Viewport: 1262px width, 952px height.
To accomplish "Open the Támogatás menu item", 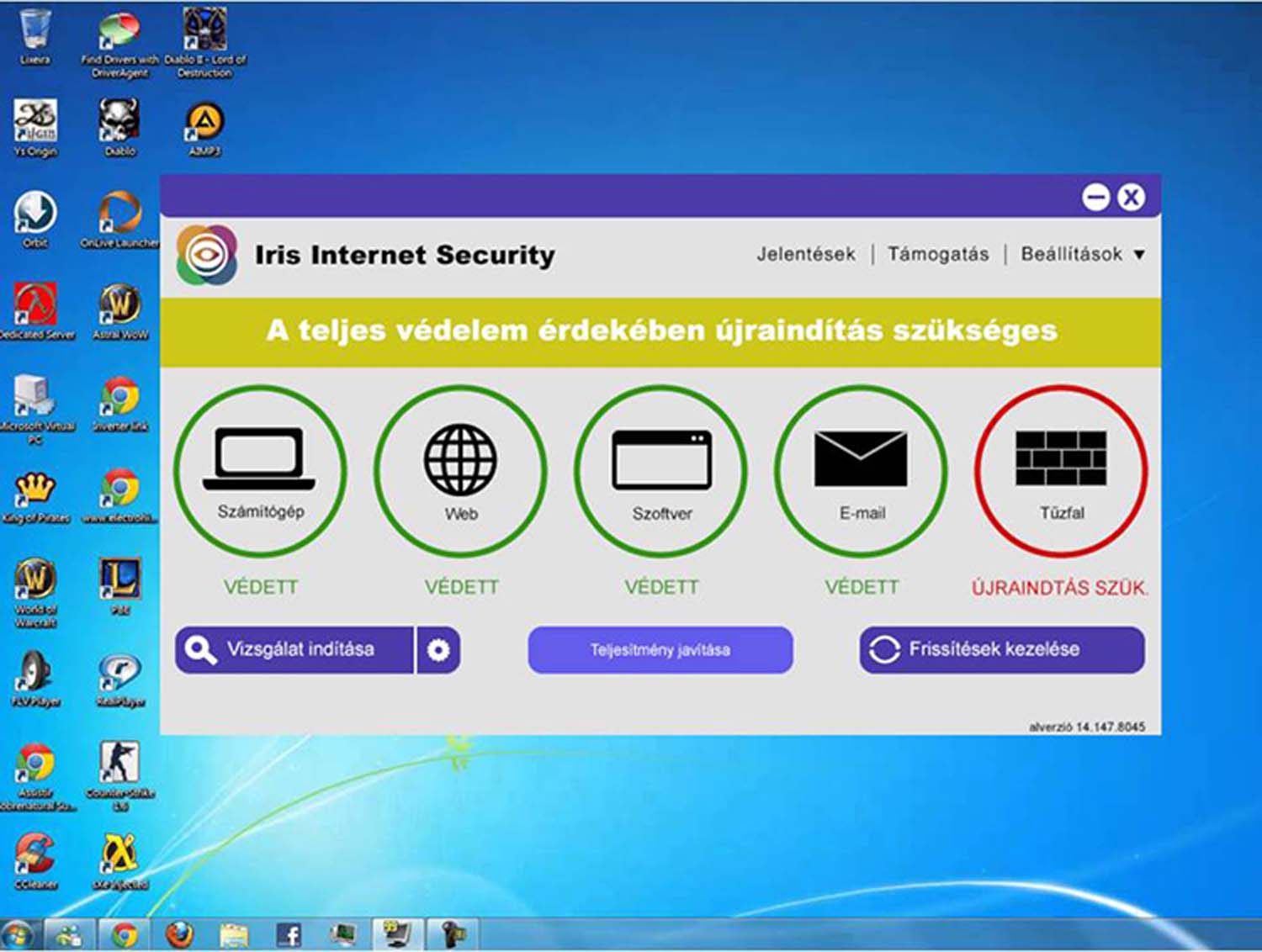I will (x=938, y=254).
